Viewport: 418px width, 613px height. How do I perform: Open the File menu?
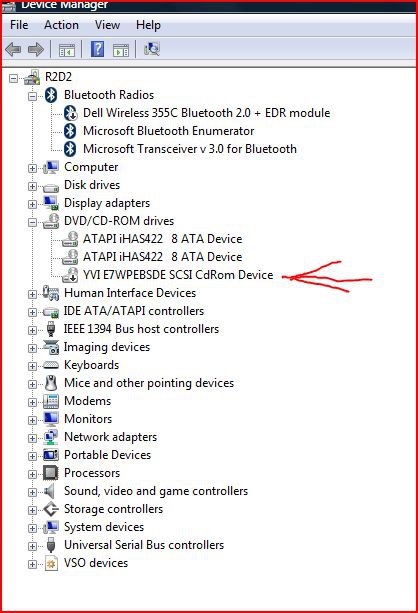[x=19, y=25]
